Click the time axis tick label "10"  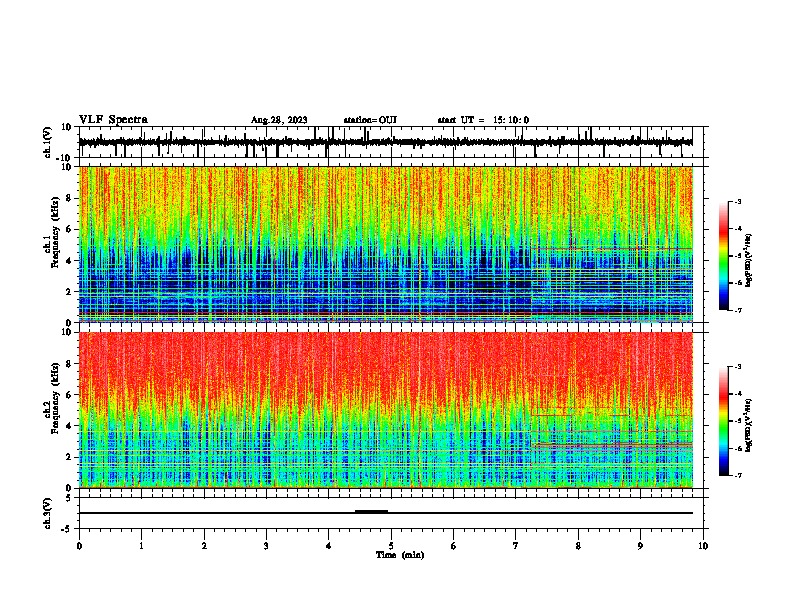click(x=703, y=546)
